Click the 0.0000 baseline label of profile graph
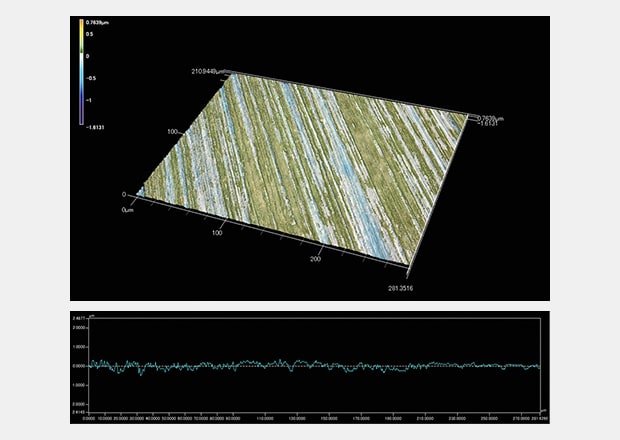 [78, 366]
